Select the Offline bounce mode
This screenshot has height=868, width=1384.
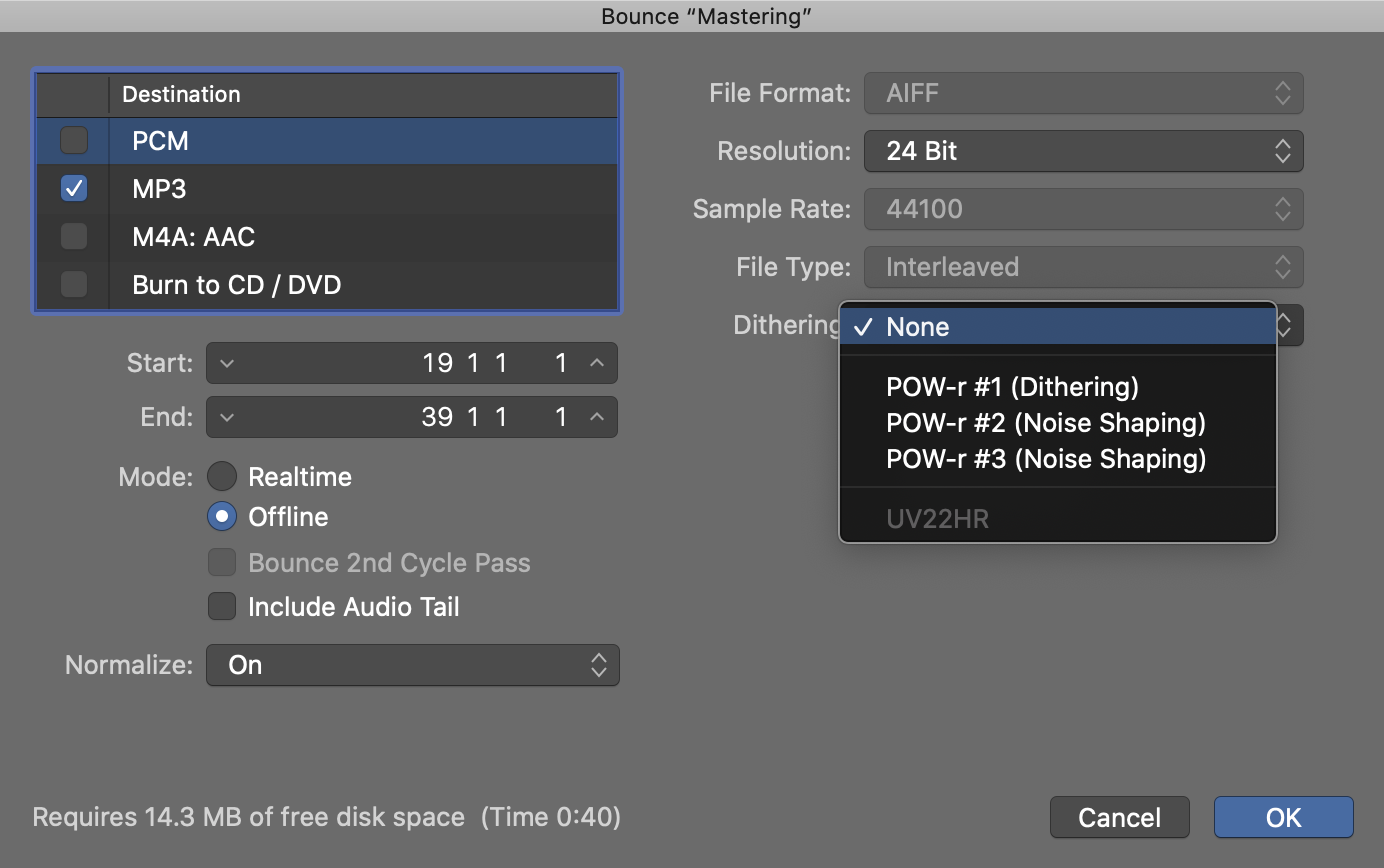(x=222, y=516)
